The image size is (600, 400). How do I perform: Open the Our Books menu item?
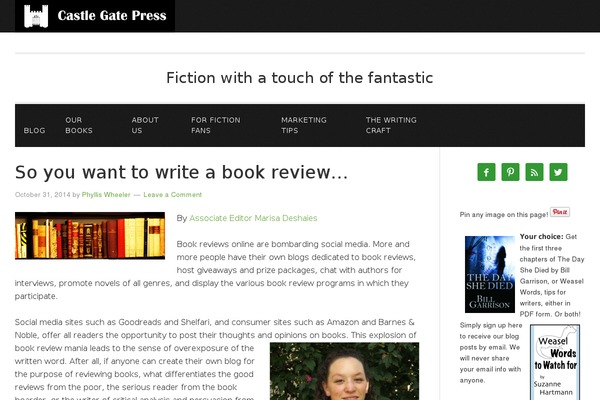point(79,125)
